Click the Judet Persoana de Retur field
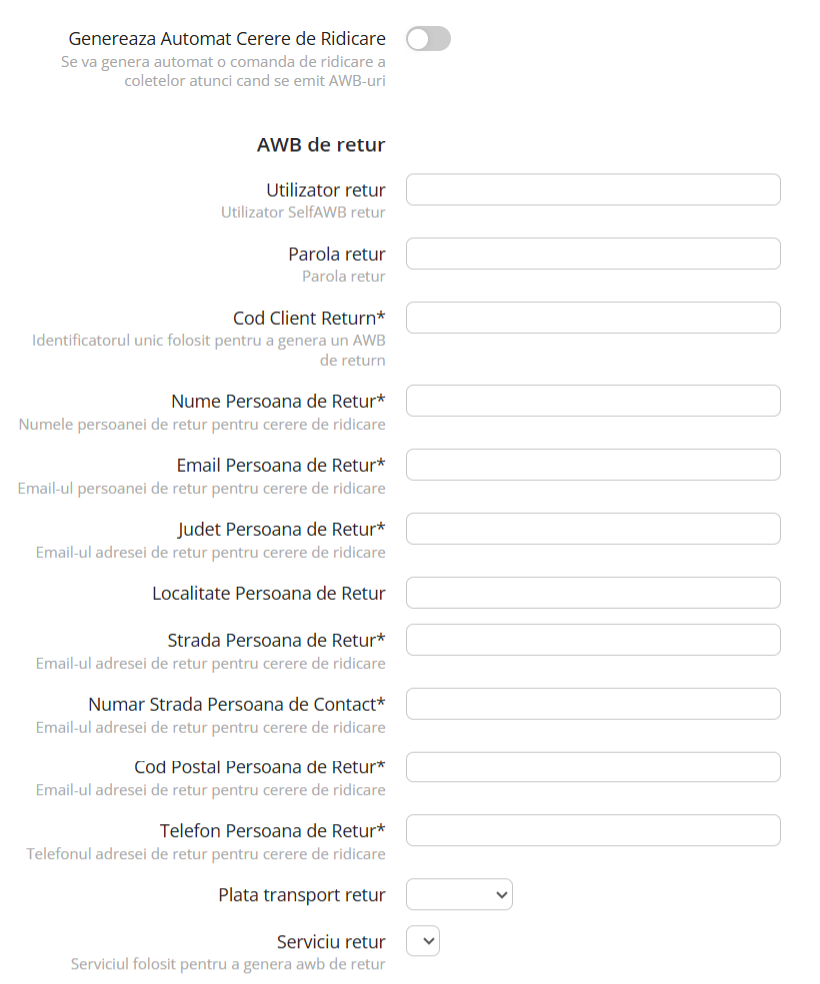The width and height of the screenshot is (820, 984). 592,528
